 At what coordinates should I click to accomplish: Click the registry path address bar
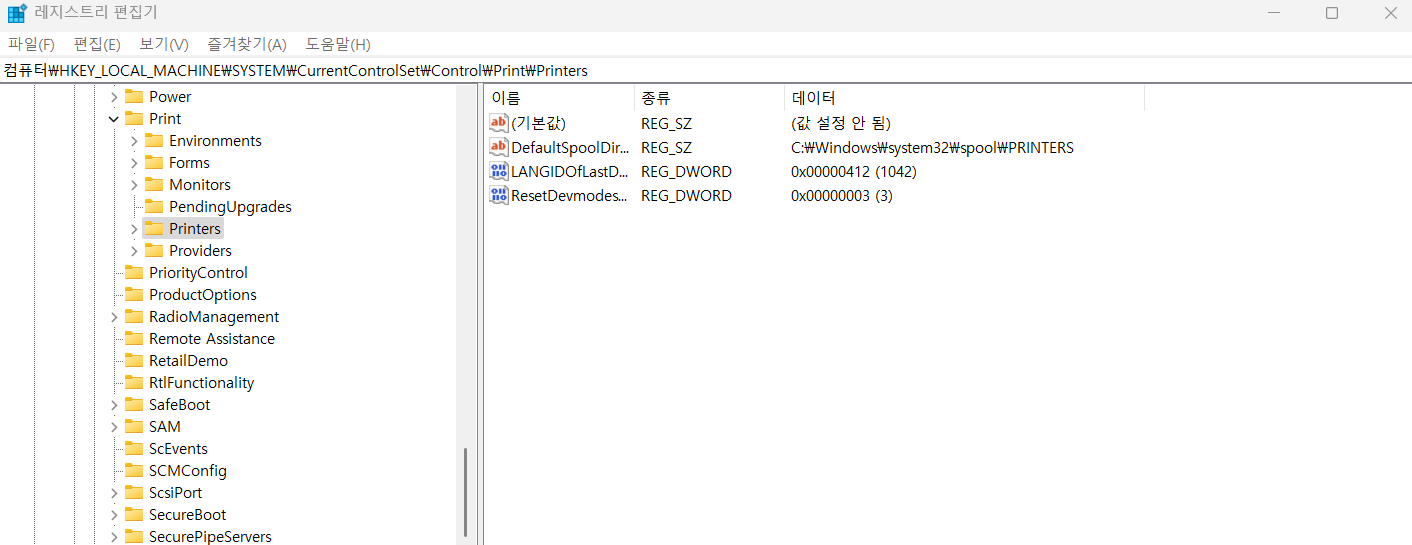pyautogui.click(x=706, y=70)
